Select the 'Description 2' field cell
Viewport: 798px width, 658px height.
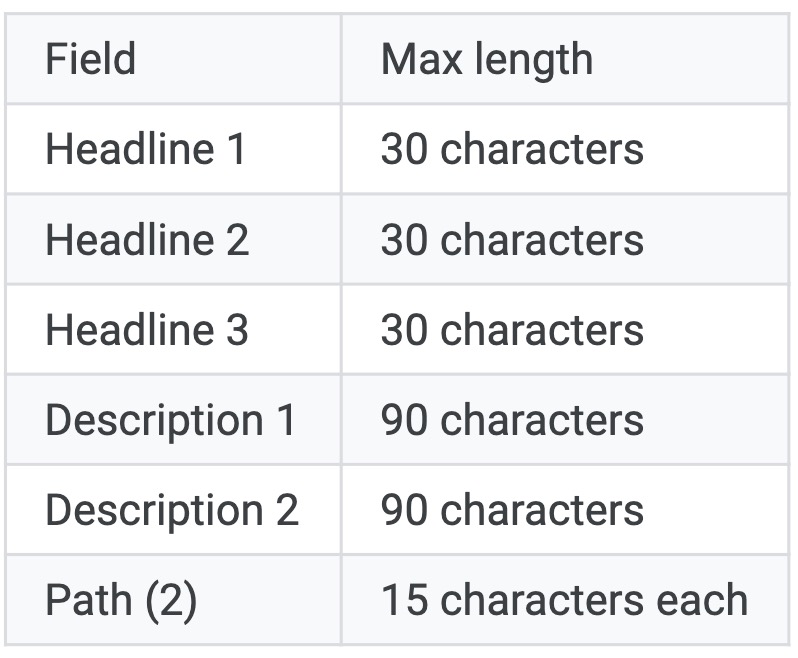coord(172,510)
